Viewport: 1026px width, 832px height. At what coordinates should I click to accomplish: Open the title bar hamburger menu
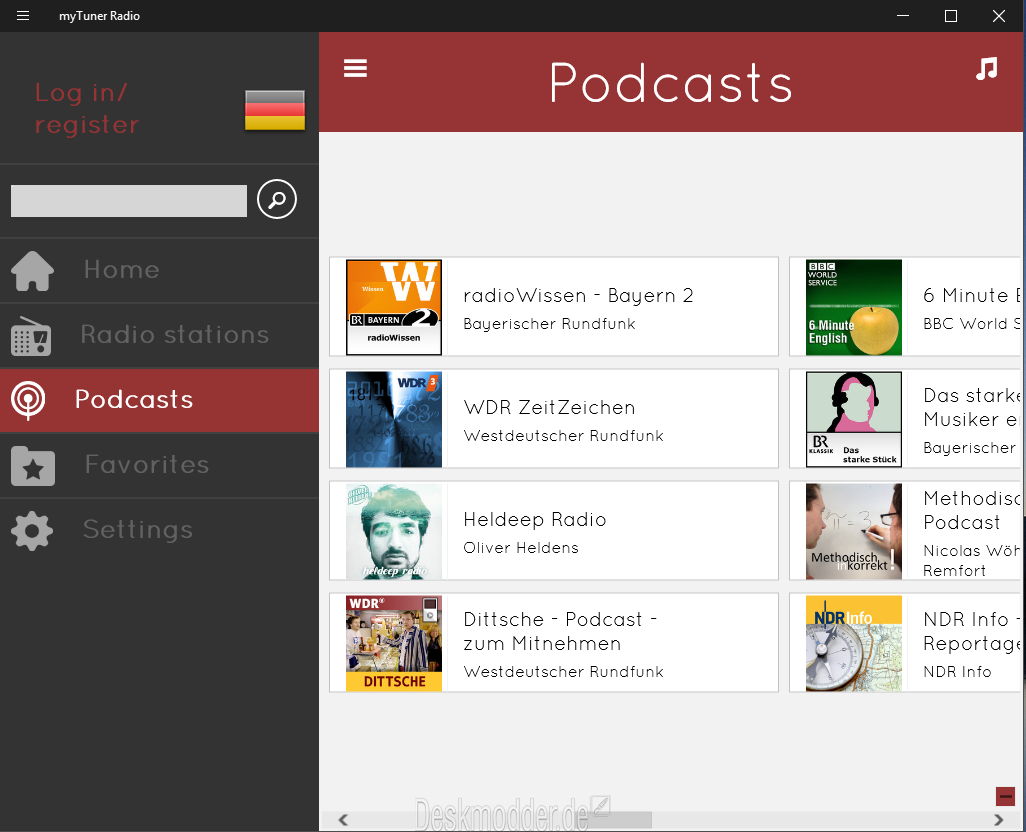point(23,16)
